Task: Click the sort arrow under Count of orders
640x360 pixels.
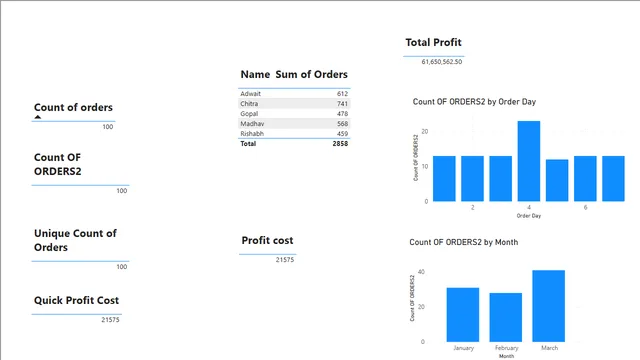Action: 38,117
